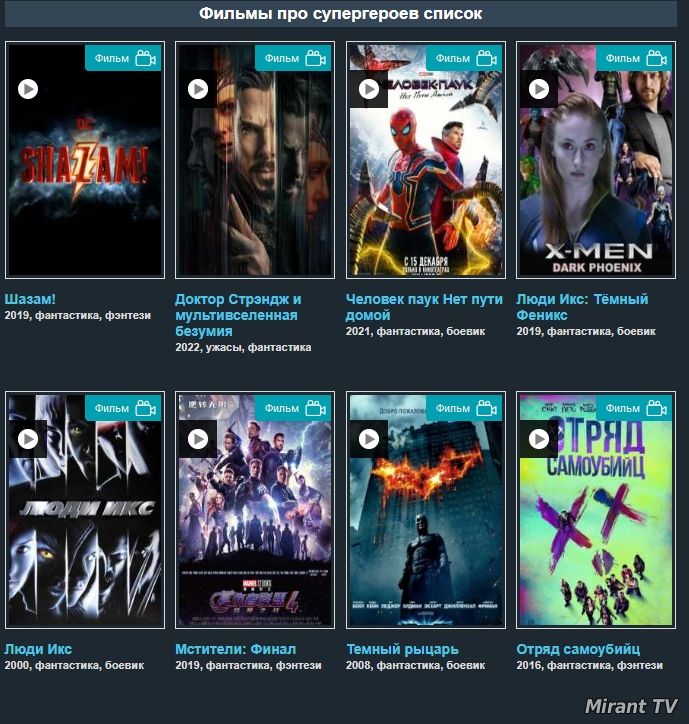Screen dimensions: 689x724
Task: Click the Фильм badge on the Мстители: Финал card
Action: pyautogui.click(x=293, y=408)
